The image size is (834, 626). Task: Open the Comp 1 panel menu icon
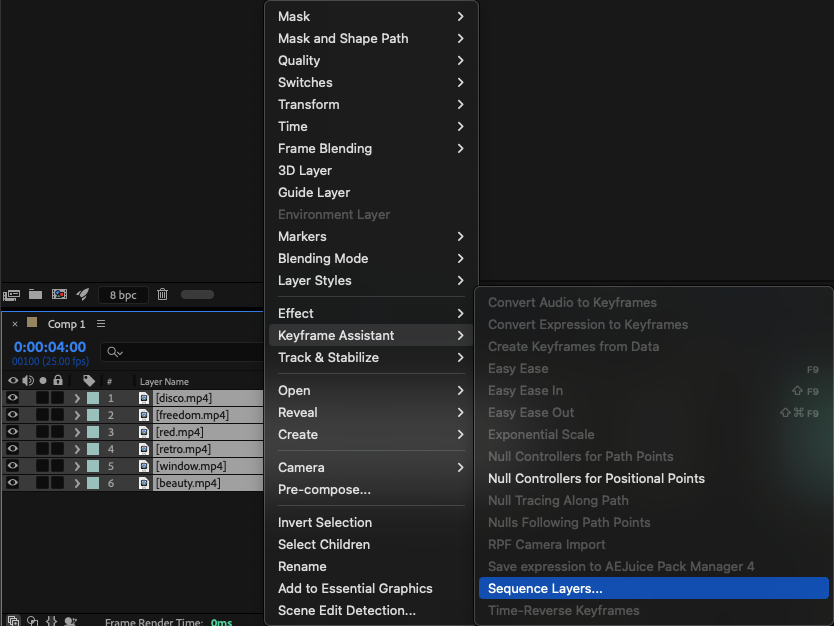point(101,324)
